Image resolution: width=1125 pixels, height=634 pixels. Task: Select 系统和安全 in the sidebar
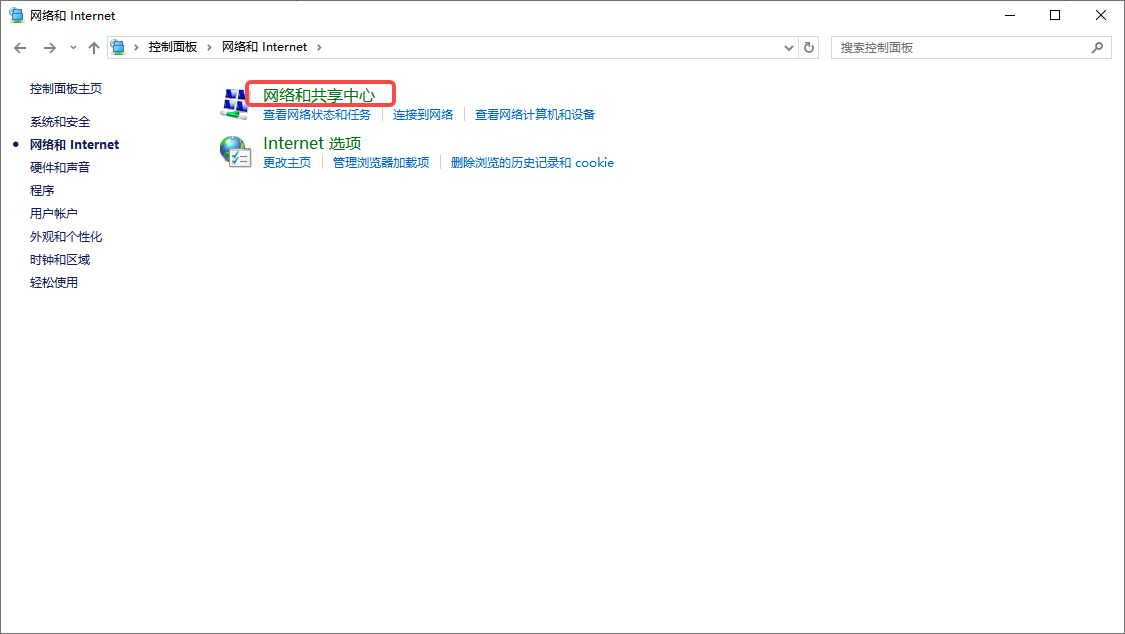[x=60, y=122]
